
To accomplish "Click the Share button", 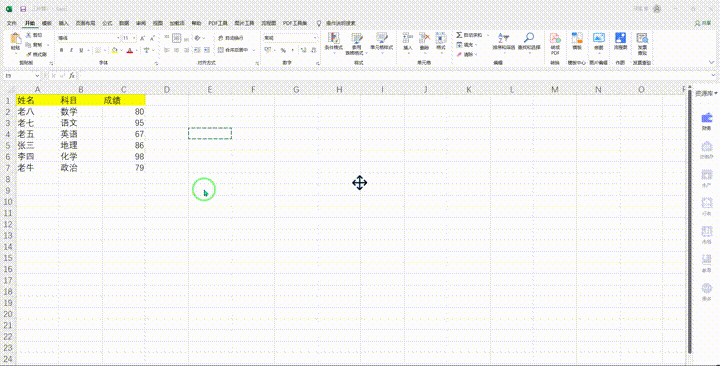I will tap(703, 23).
